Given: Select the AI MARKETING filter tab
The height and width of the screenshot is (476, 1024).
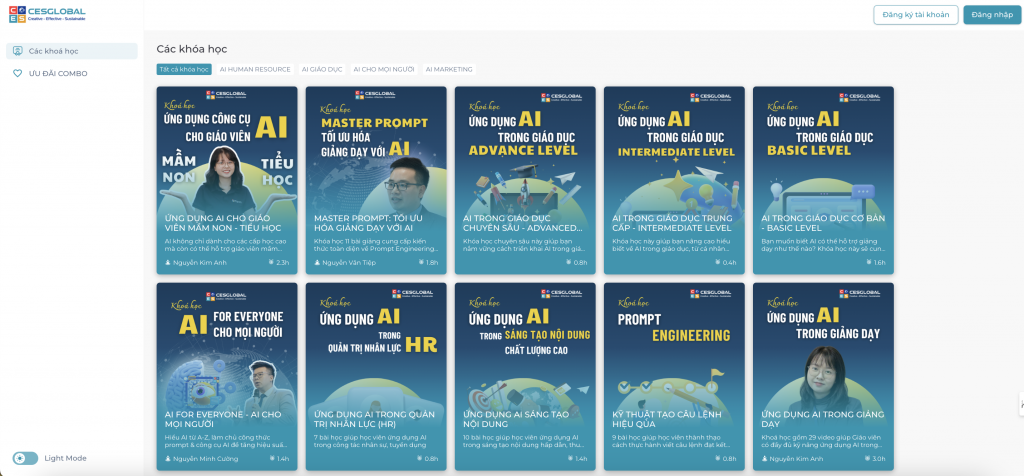Looking at the screenshot, I should [449, 69].
